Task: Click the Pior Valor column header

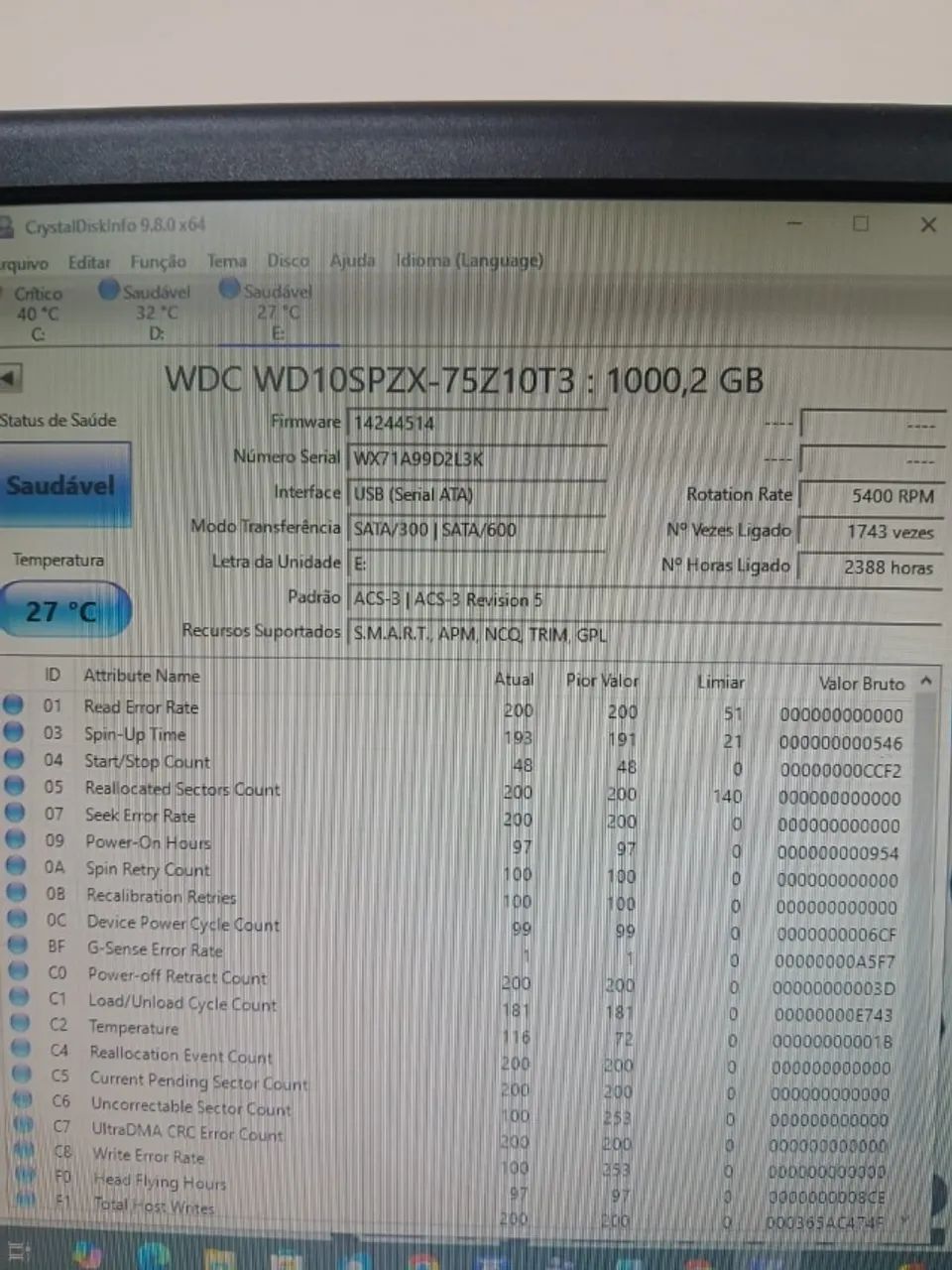Action: pos(602,681)
